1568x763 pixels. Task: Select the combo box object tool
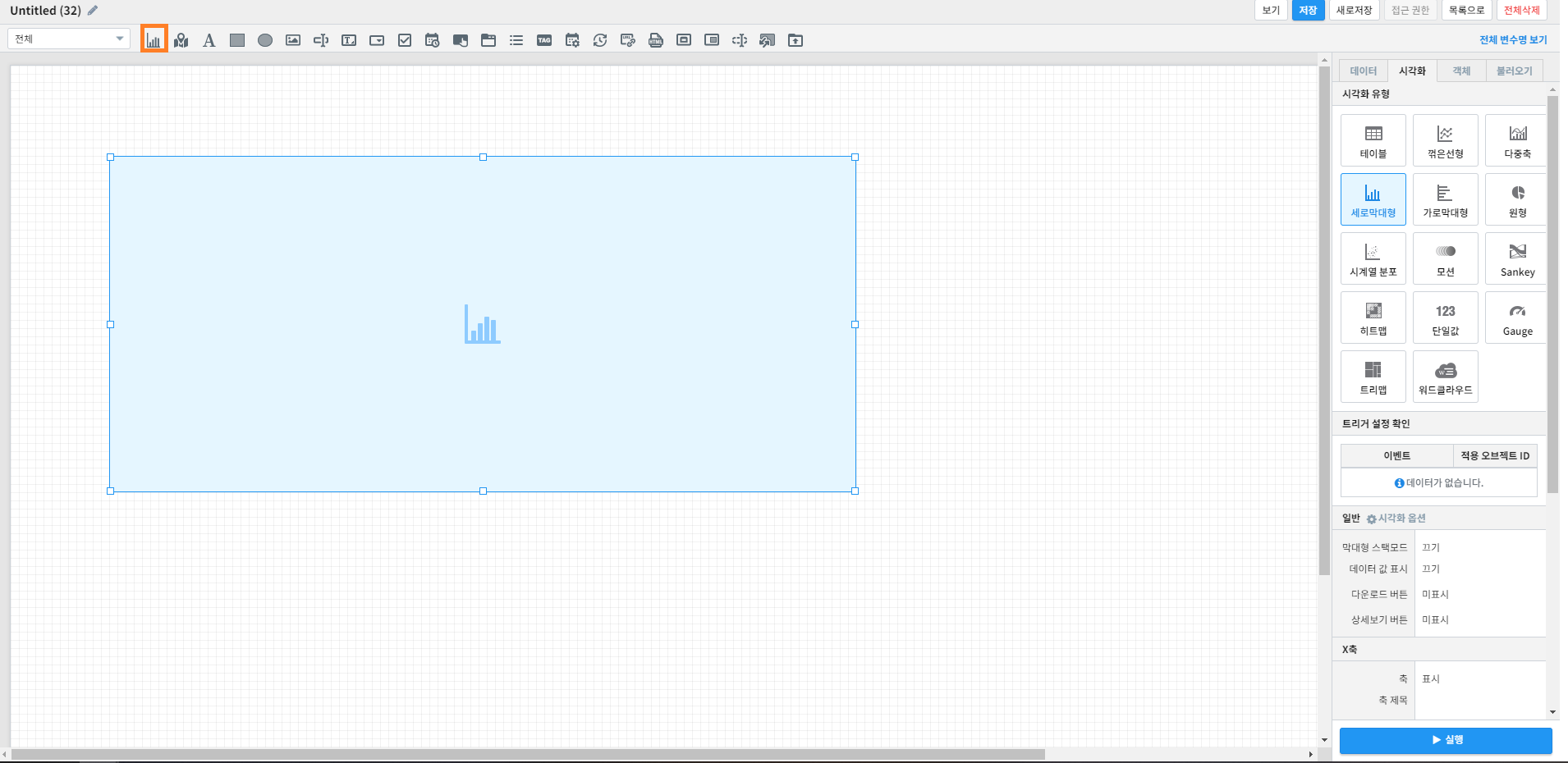377,40
